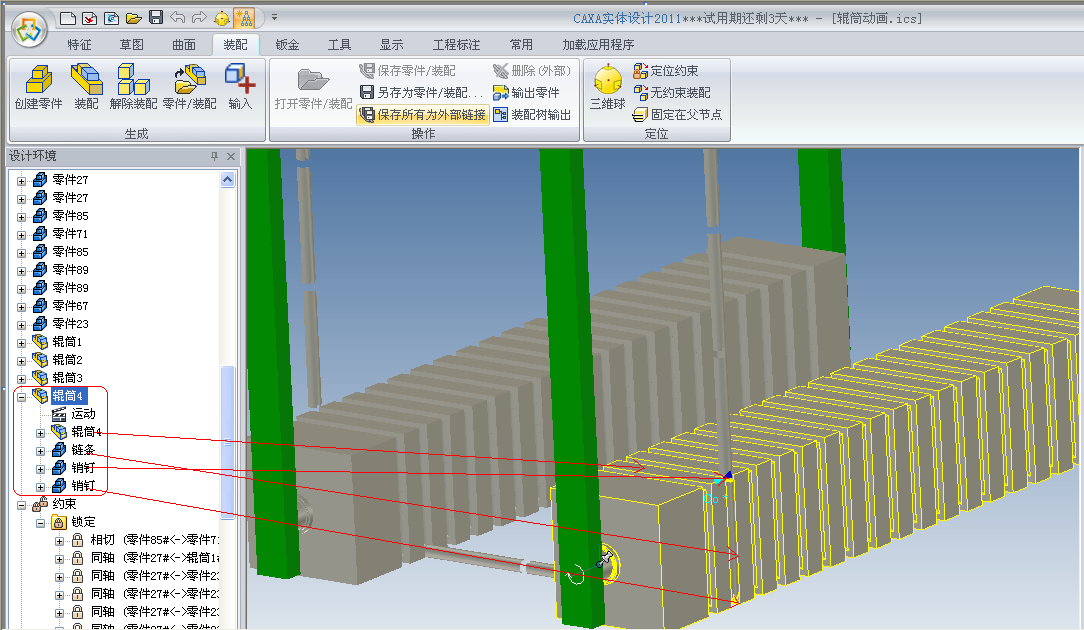This screenshot has height=630, width=1084.
Task: Select the highlighted 辊筒4 assembly in the tree
Action: pos(68,396)
